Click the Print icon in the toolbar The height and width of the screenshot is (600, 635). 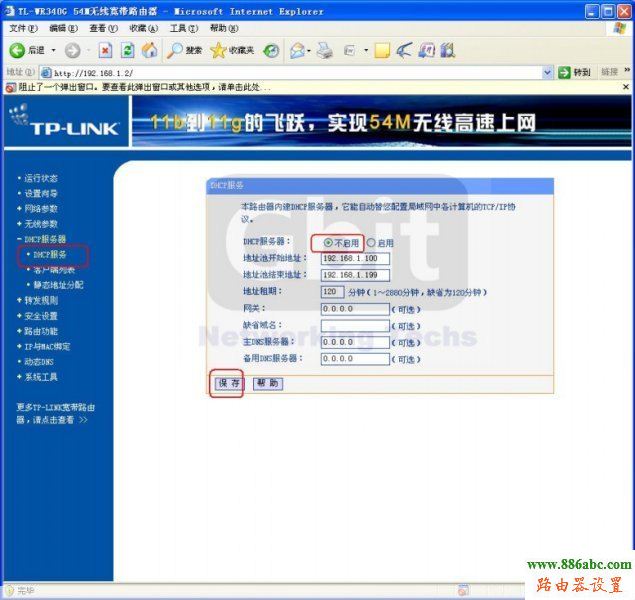pyautogui.click(x=325, y=50)
